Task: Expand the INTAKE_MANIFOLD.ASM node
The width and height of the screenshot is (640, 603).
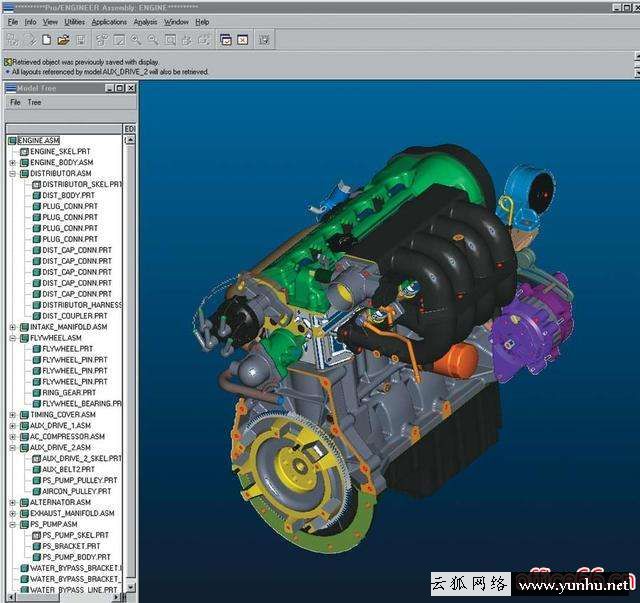Action: [13, 327]
